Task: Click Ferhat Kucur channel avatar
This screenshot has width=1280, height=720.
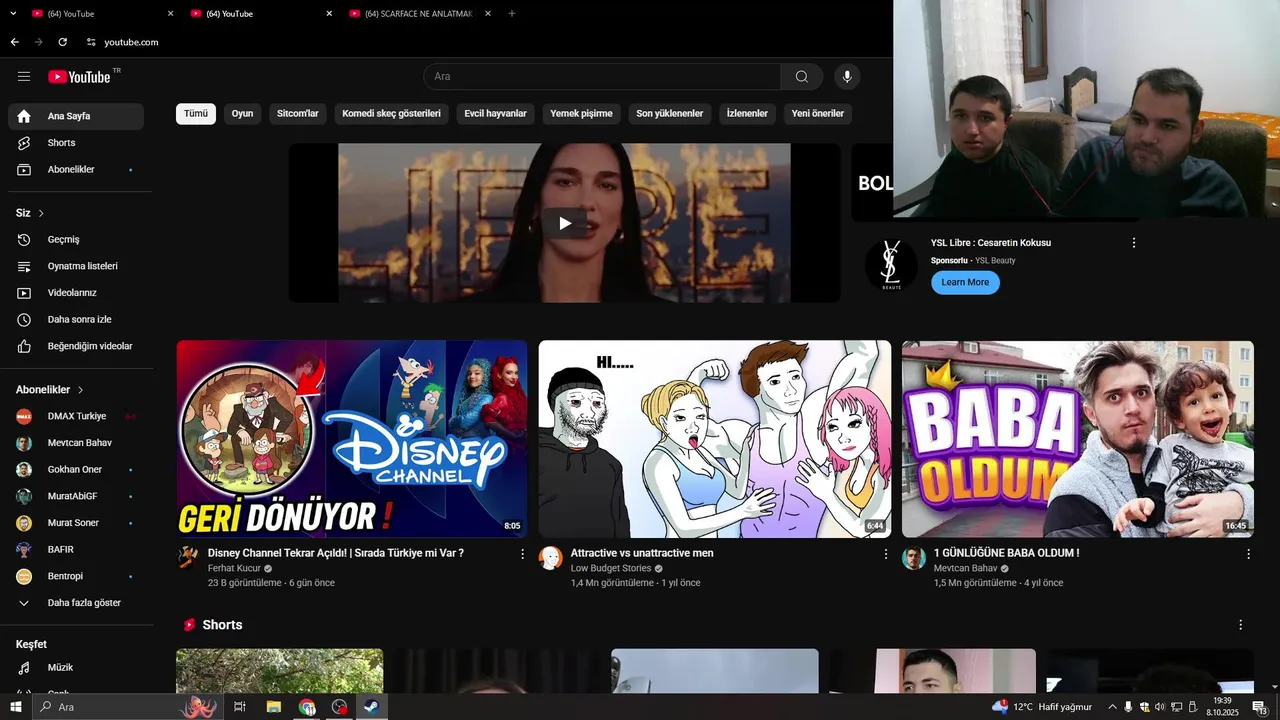Action: point(188,558)
